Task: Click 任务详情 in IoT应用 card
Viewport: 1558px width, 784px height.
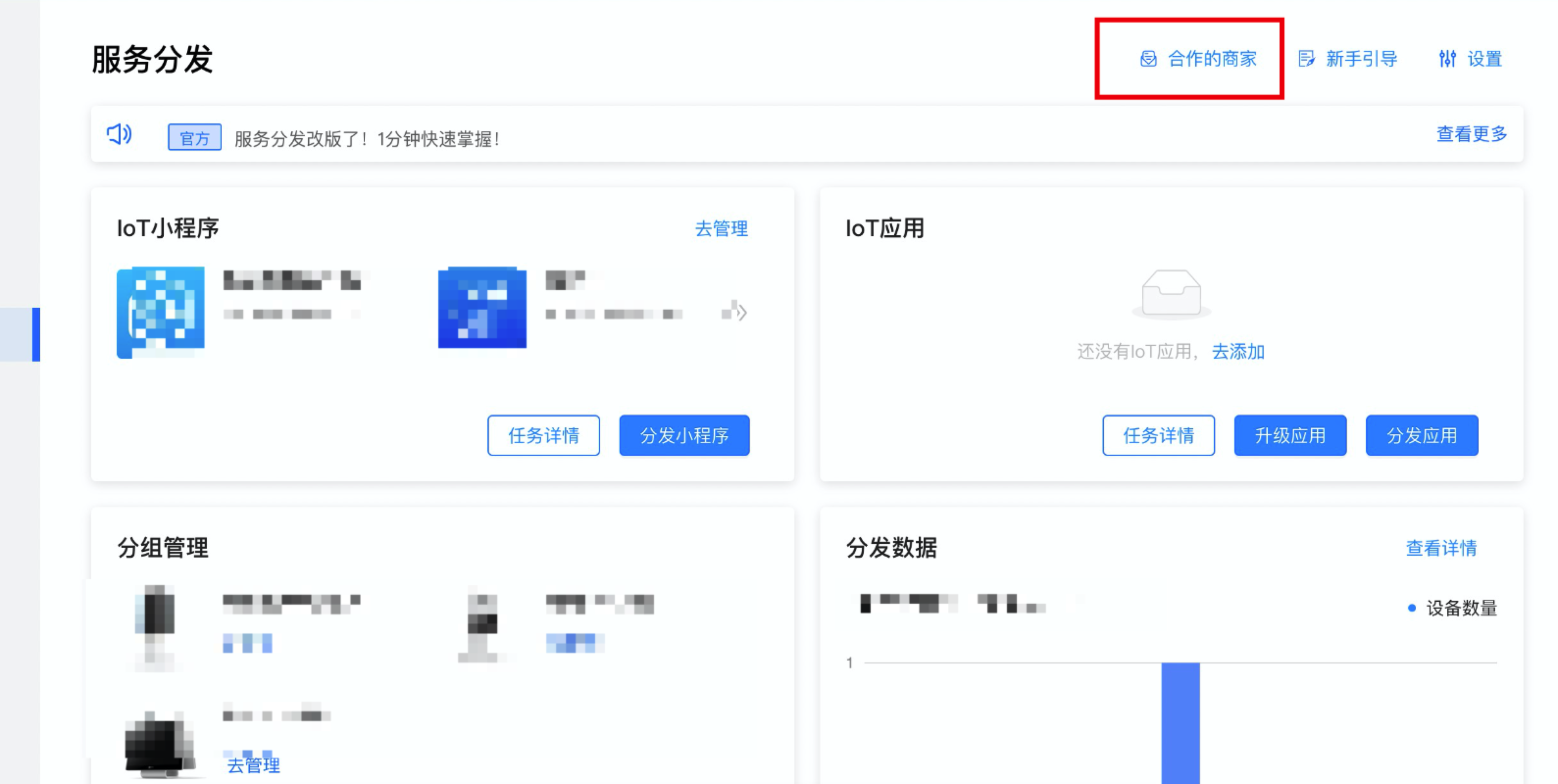Action: (x=1158, y=435)
